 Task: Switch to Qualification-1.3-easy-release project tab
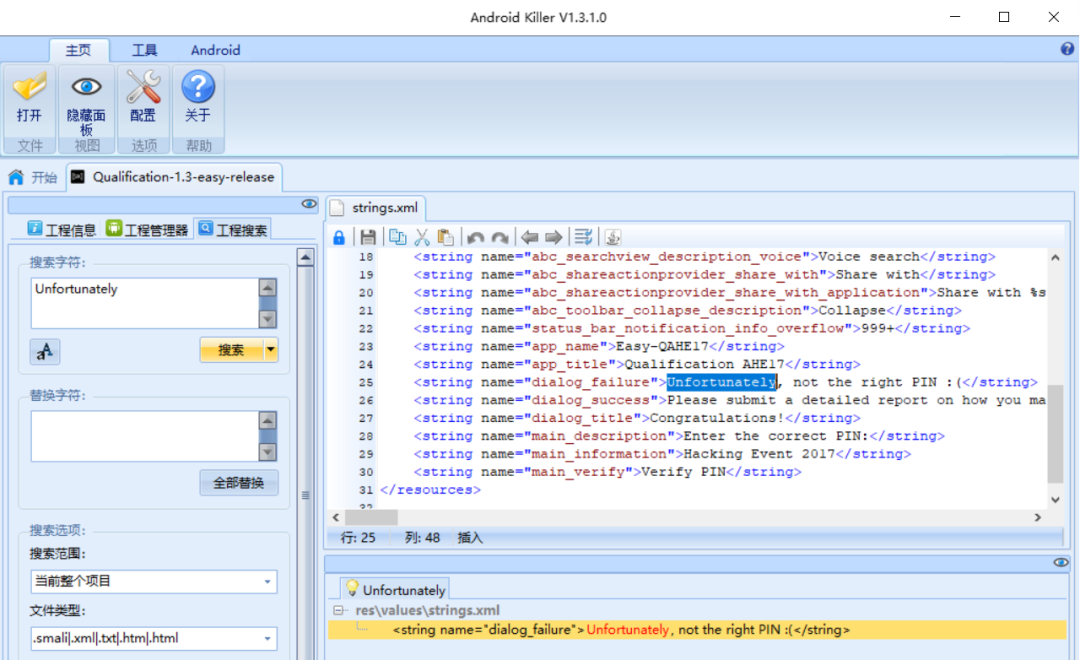174,177
